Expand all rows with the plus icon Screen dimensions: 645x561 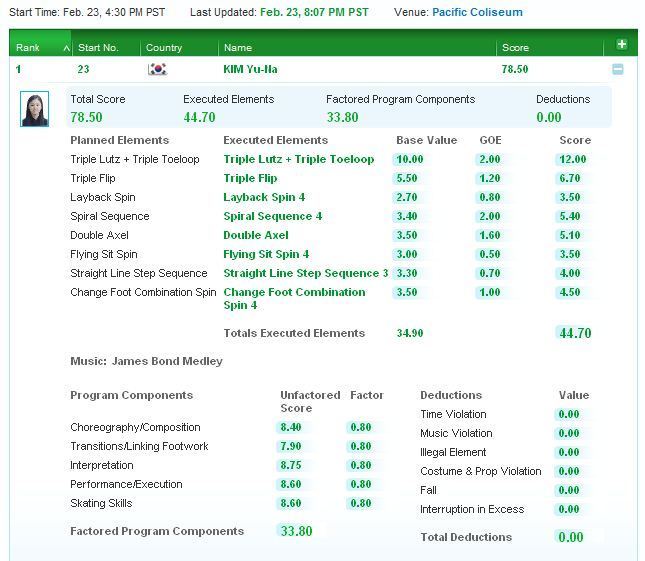[622, 44]
